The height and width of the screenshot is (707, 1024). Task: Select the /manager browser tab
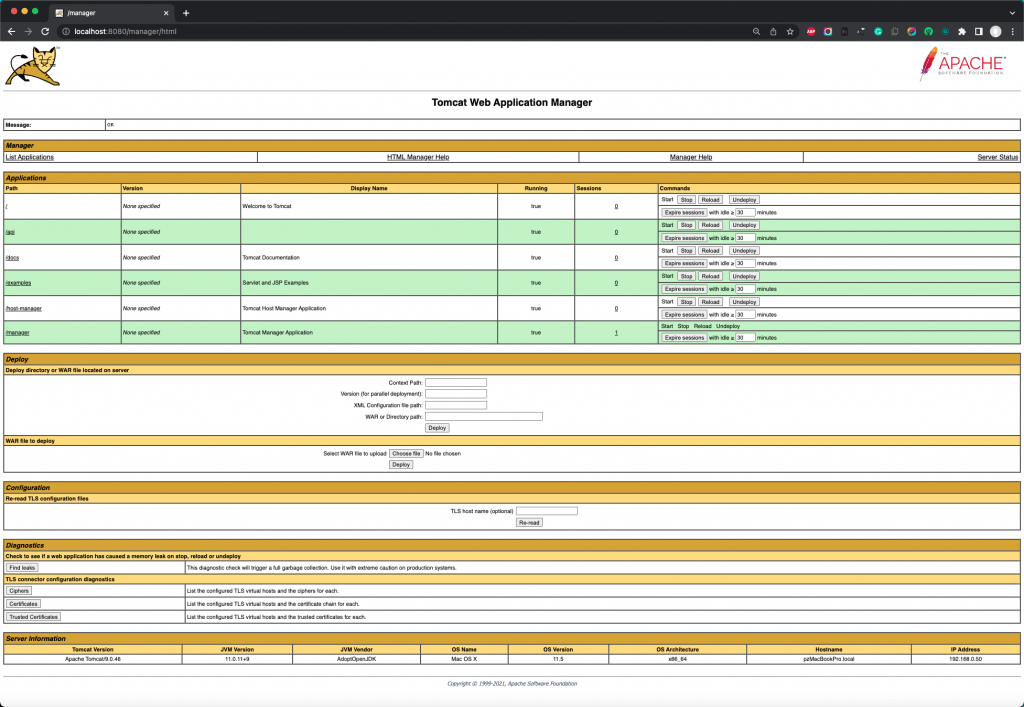click(x=111, y=13)
